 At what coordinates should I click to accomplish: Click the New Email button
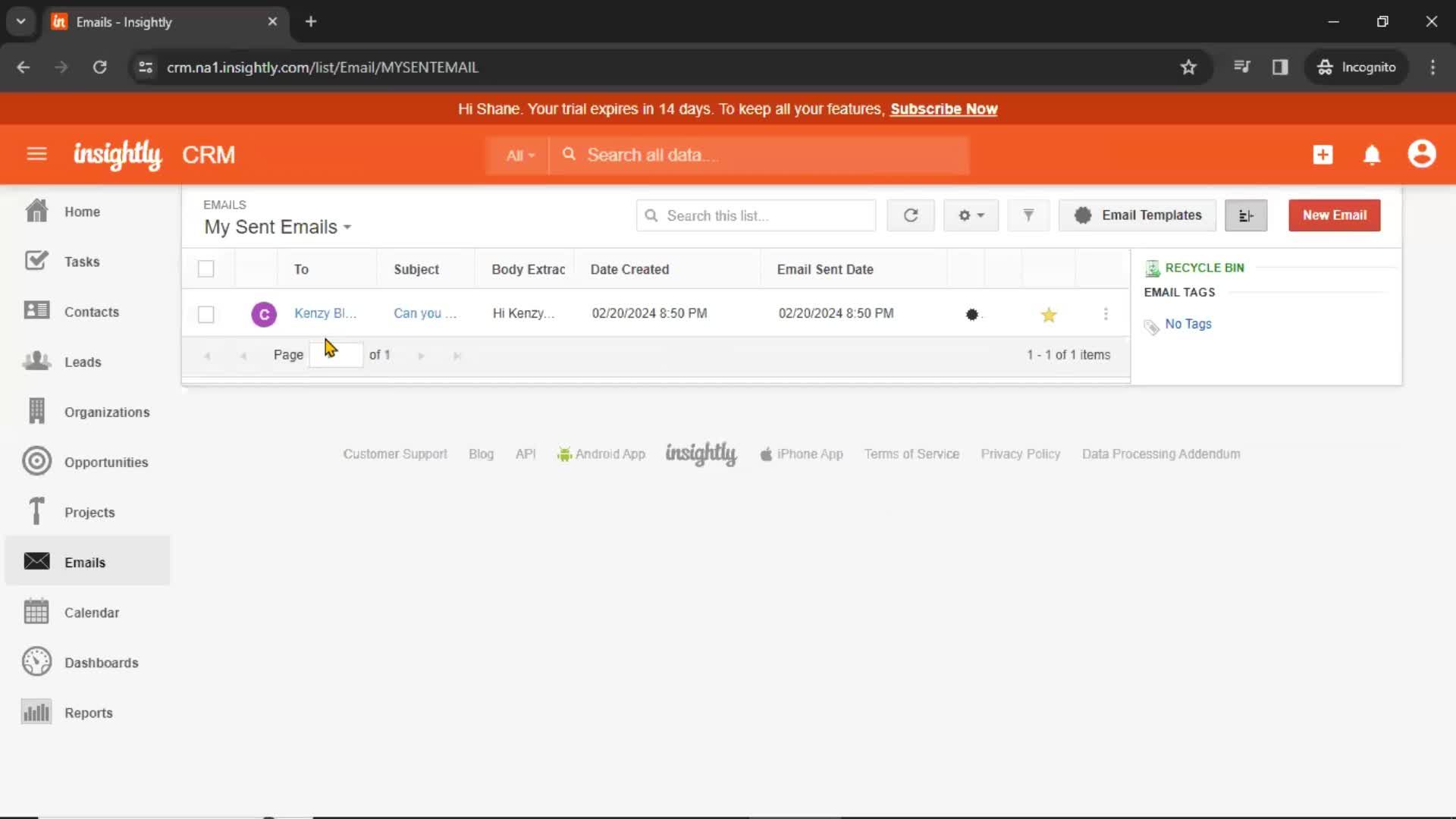coord(1334,214)
